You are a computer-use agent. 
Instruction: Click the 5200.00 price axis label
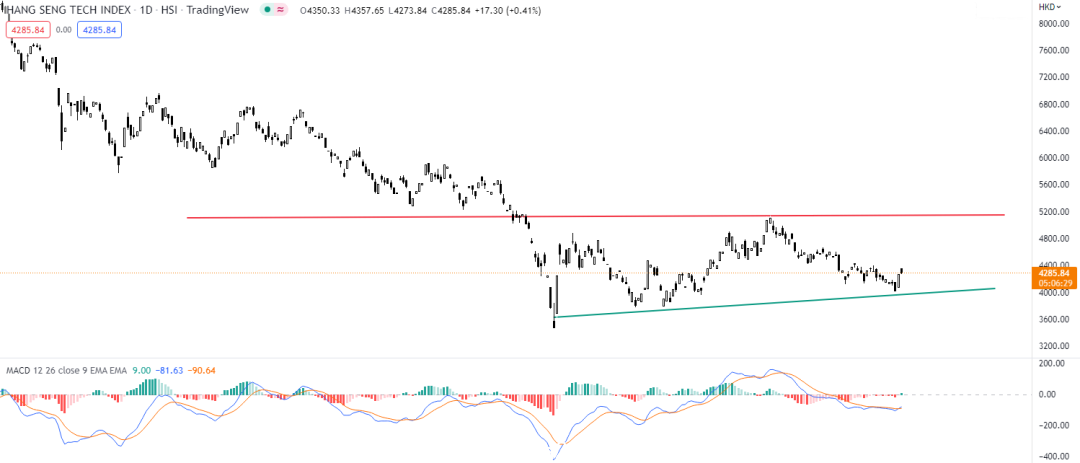[1055, 212]
